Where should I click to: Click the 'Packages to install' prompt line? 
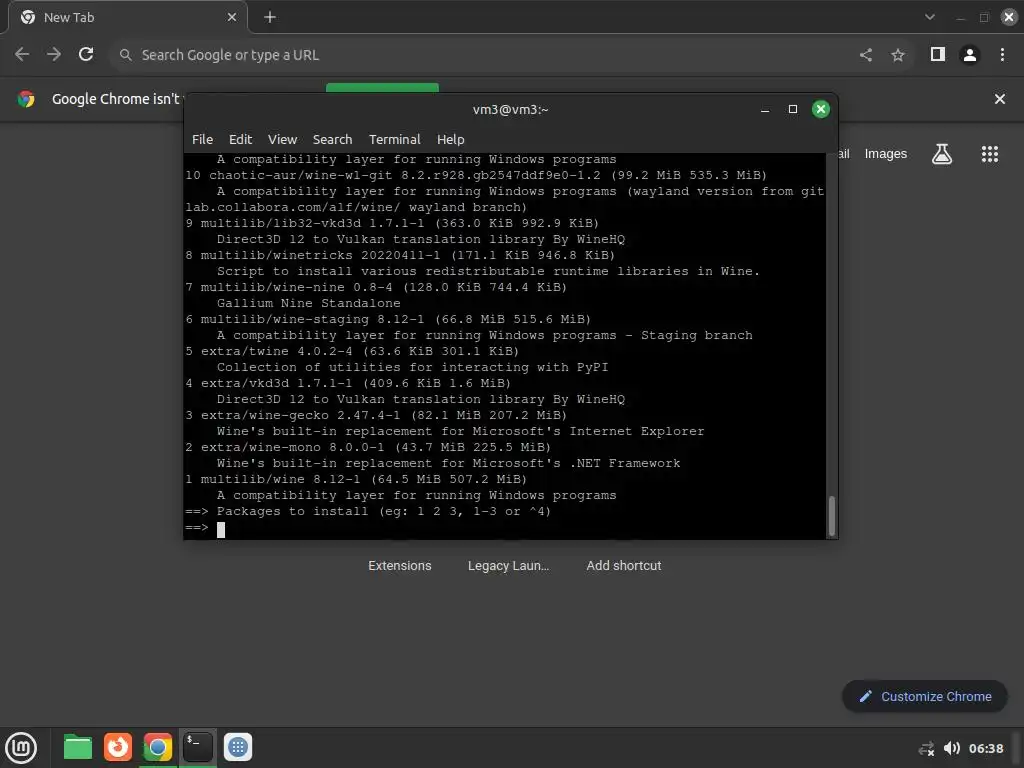(368, 511)
